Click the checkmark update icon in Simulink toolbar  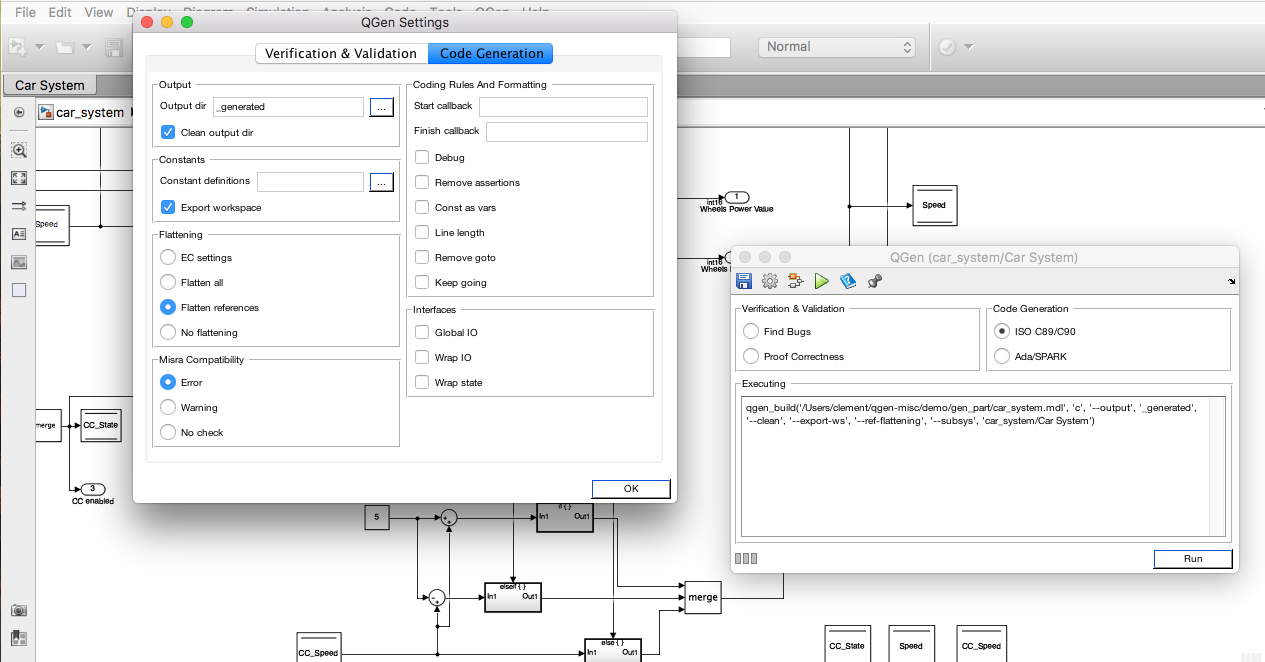click(x=948, y=47)
